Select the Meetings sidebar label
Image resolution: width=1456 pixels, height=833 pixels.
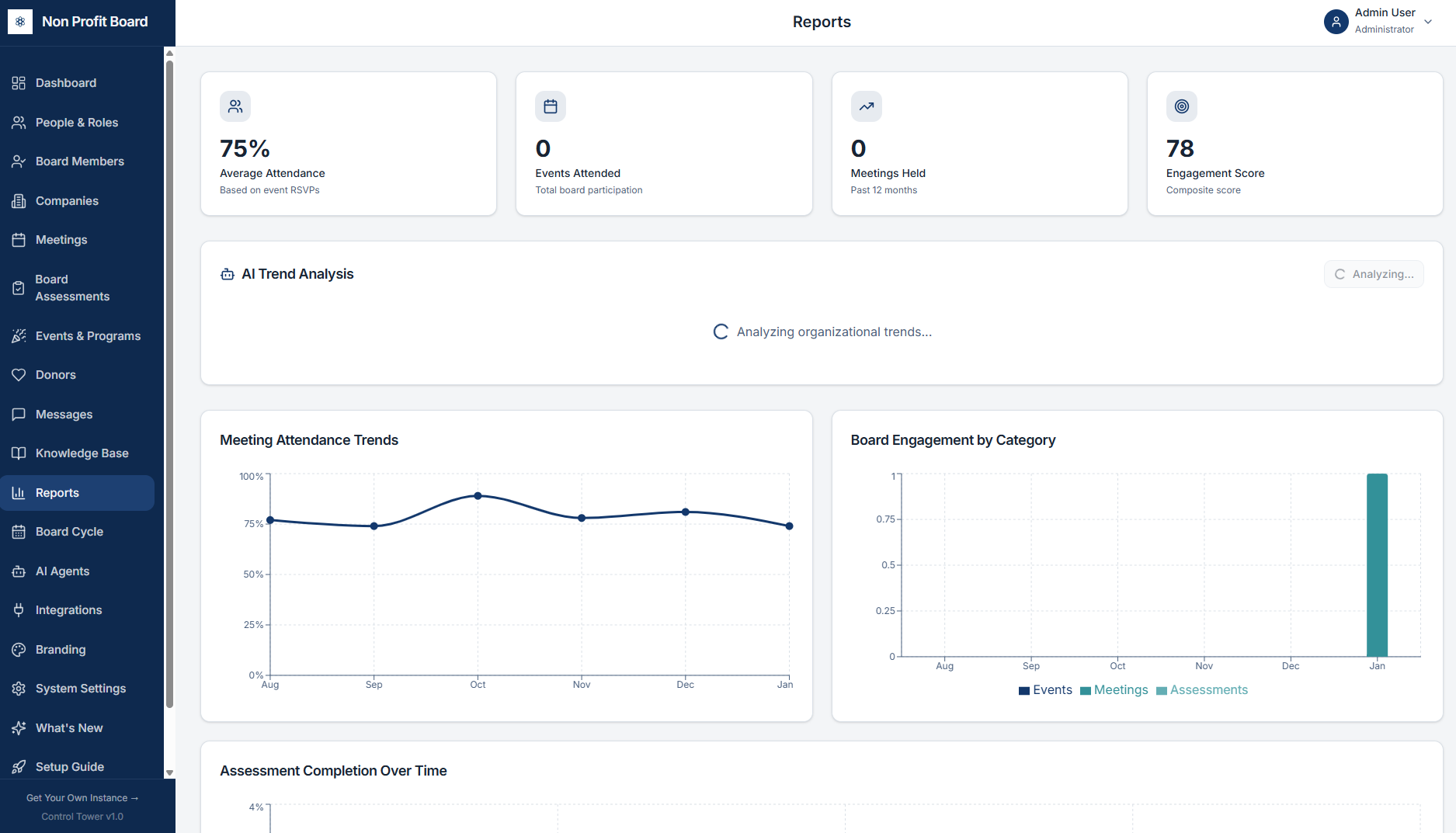(61, 240)
